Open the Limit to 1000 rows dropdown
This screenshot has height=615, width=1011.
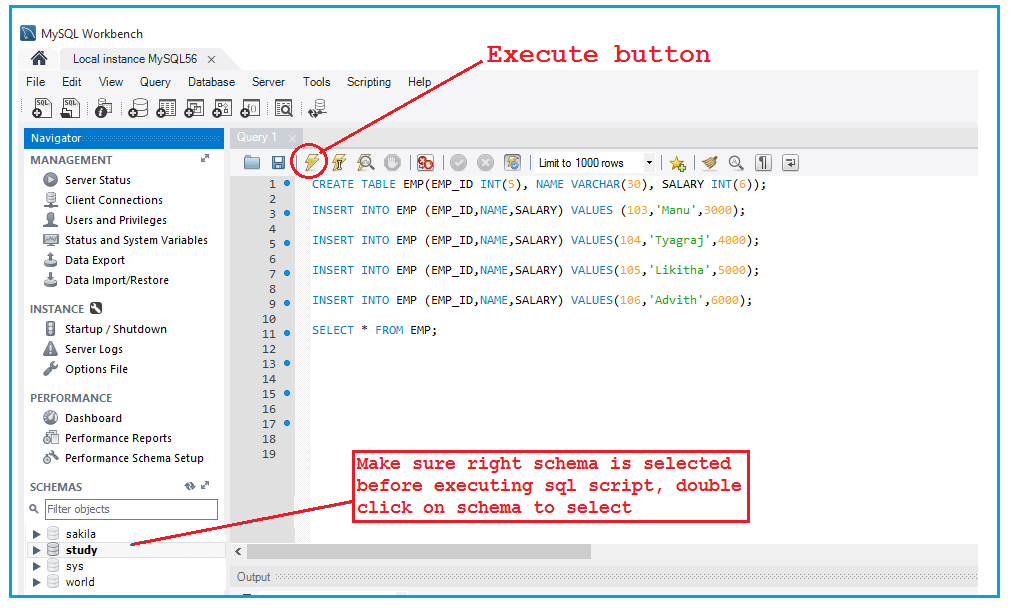click(651, 162)
